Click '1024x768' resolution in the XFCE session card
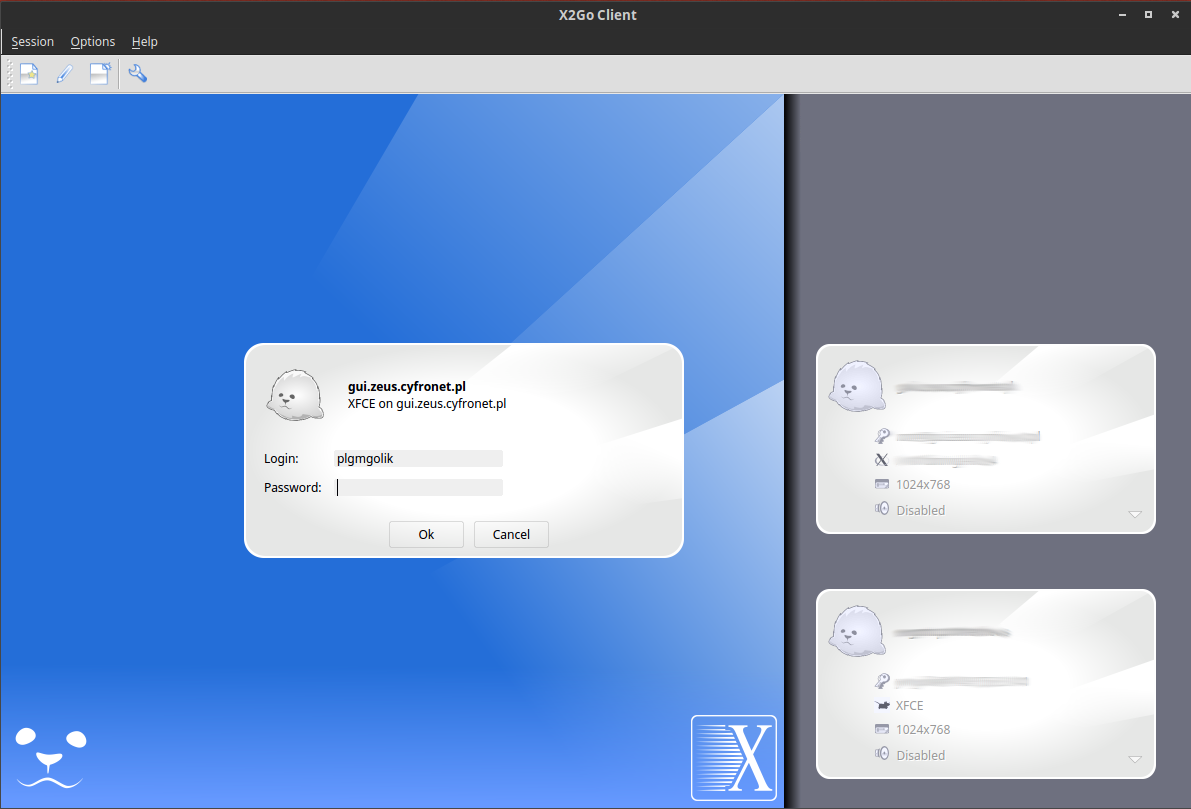 click(923, 730)
